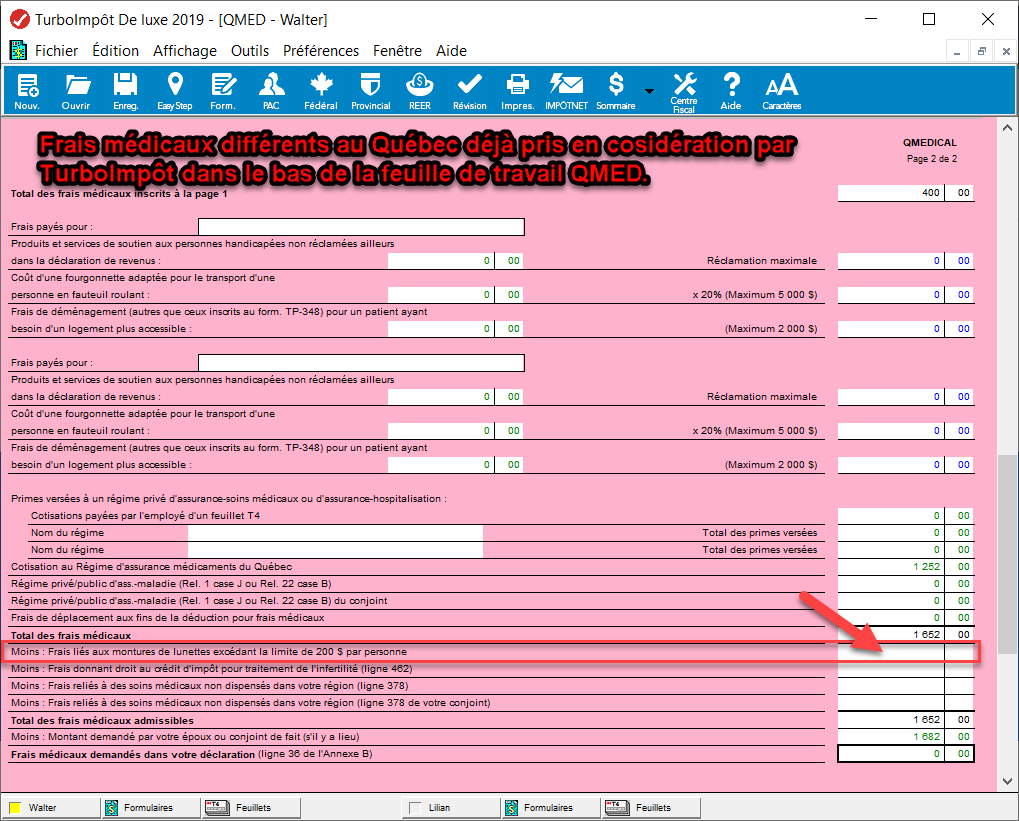Switch to Lilian's return tab
Viewport: 1019px width, 821px height.
450,807
